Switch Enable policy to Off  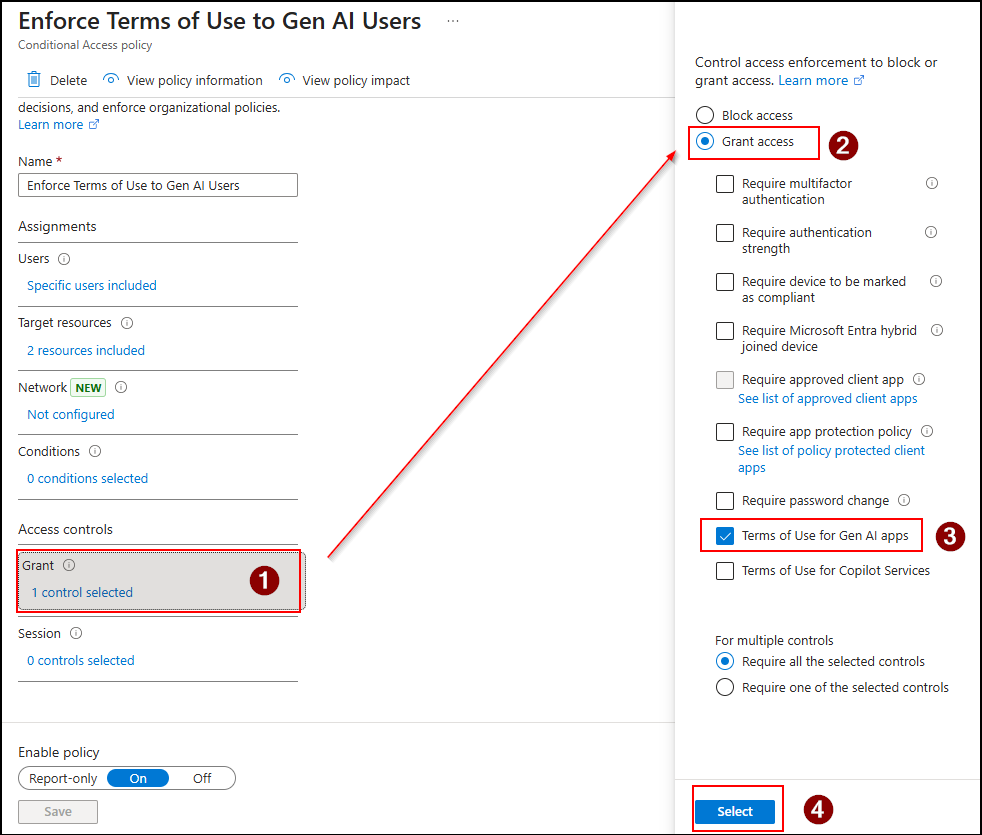(x=202, y=778)
